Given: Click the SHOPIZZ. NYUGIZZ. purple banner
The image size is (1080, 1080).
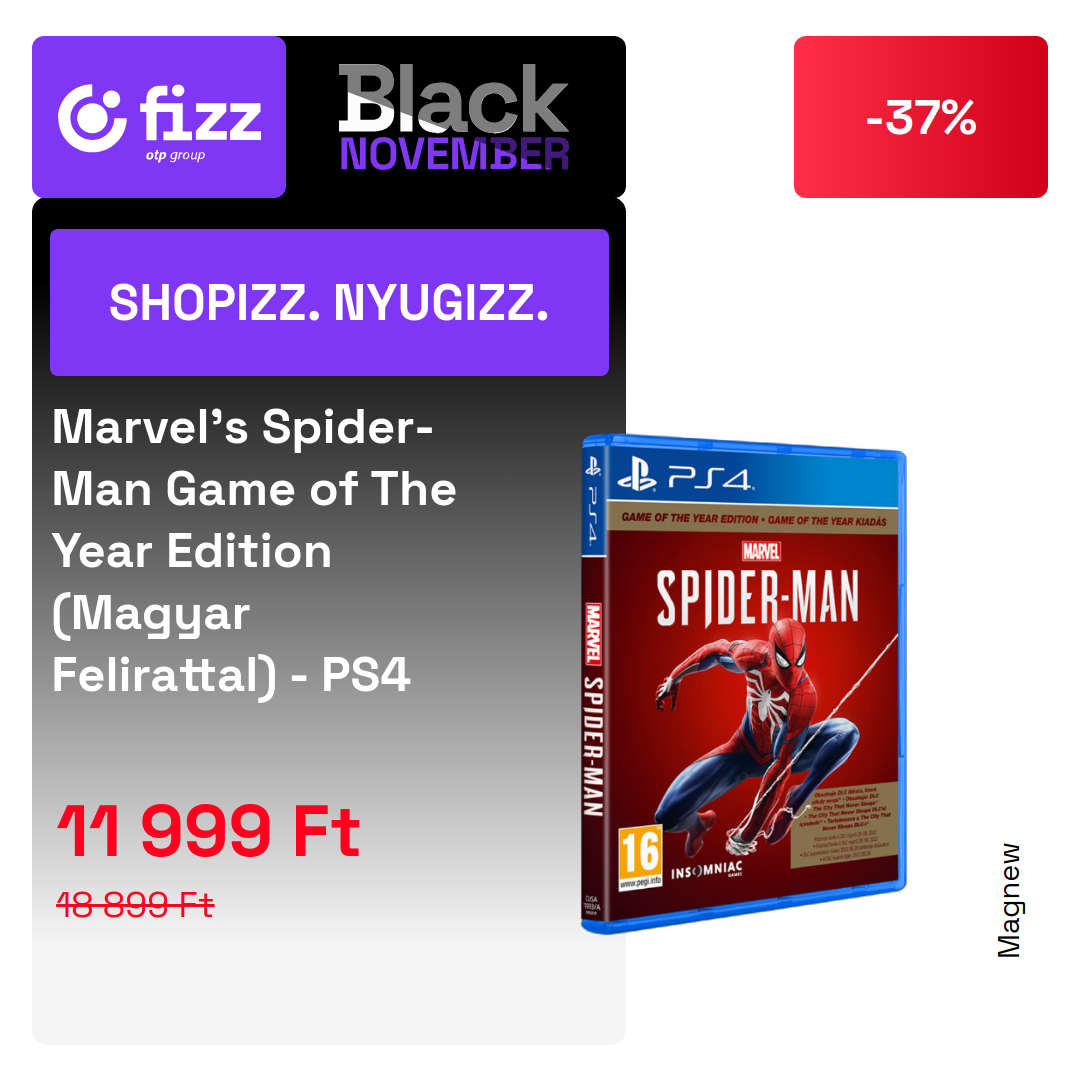Looking at the screenshot, I should click(x=329, y=302).
